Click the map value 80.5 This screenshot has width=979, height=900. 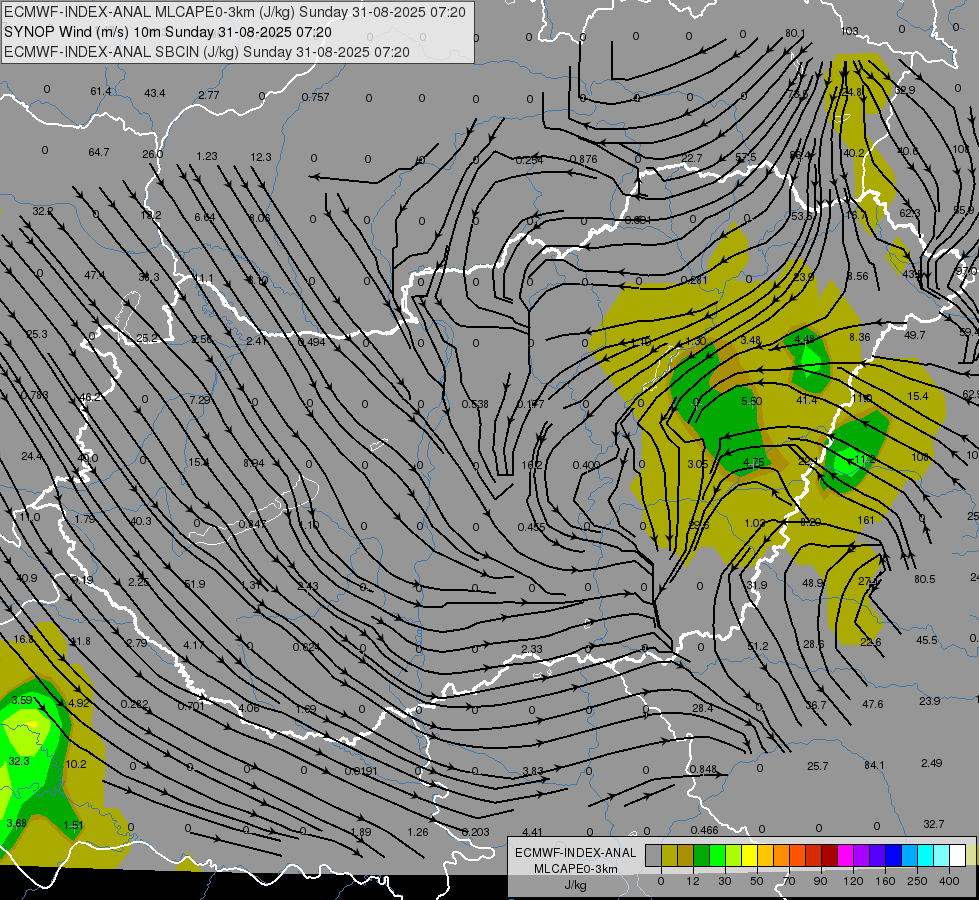point(925,580)
